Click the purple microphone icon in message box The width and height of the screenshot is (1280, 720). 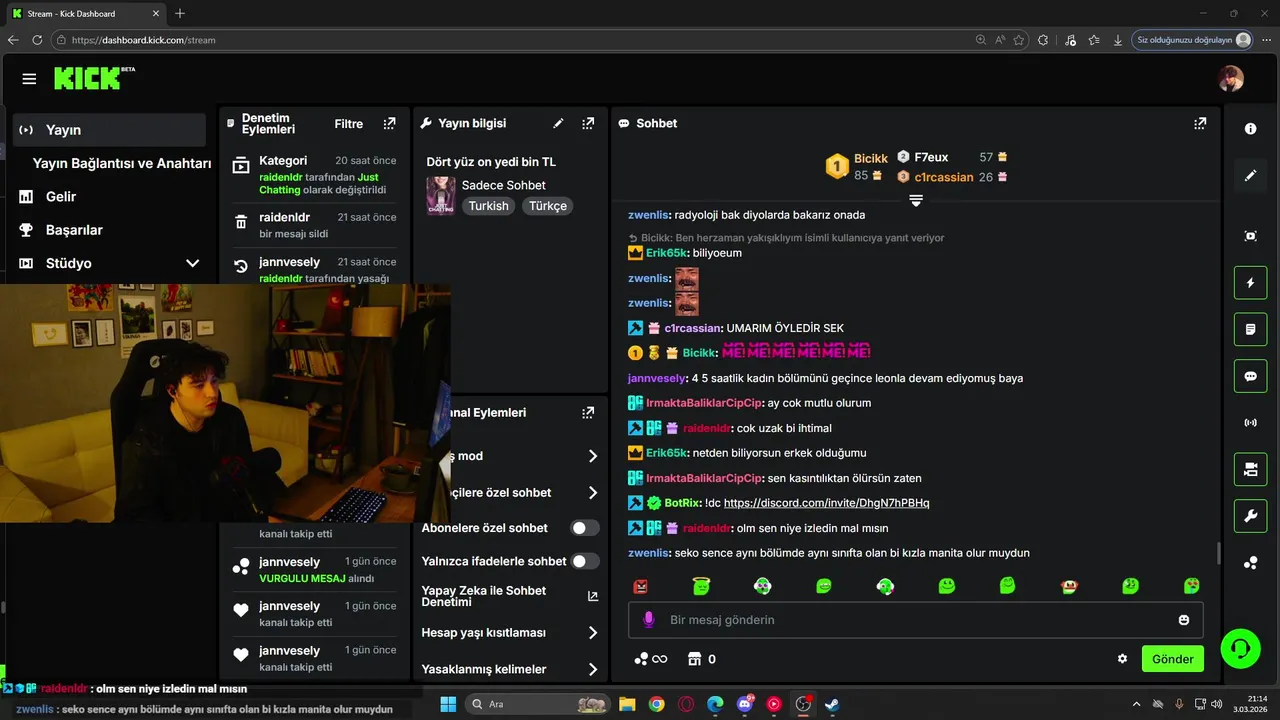click(648, 620)
